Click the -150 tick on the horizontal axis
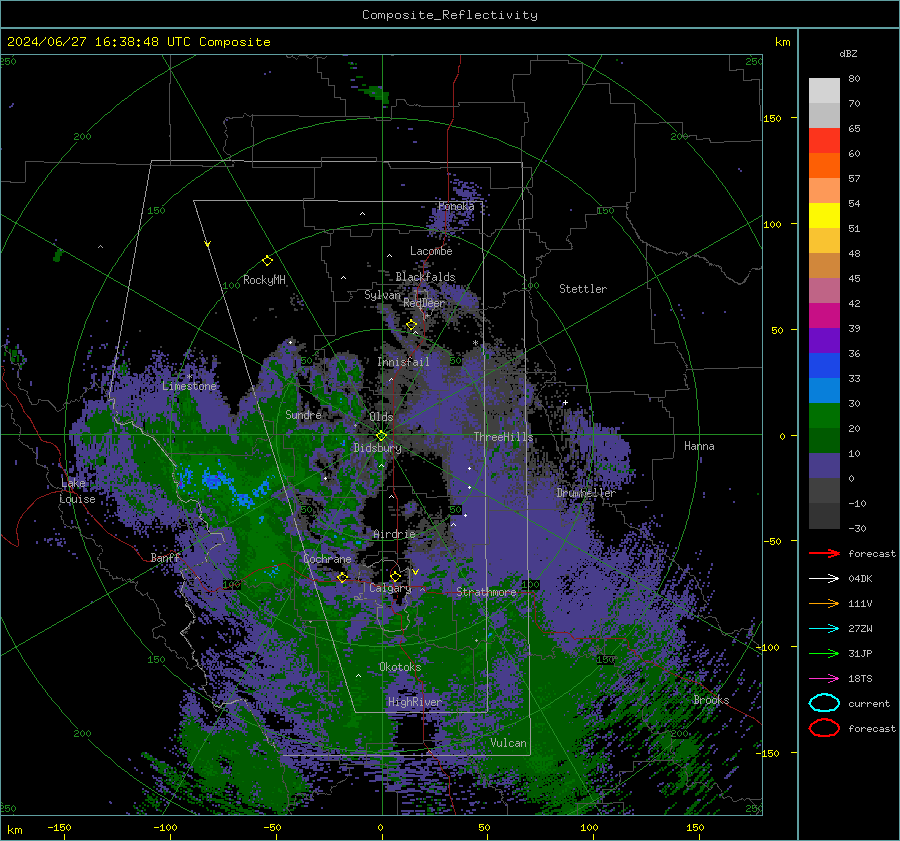 [x=59, y=827]
